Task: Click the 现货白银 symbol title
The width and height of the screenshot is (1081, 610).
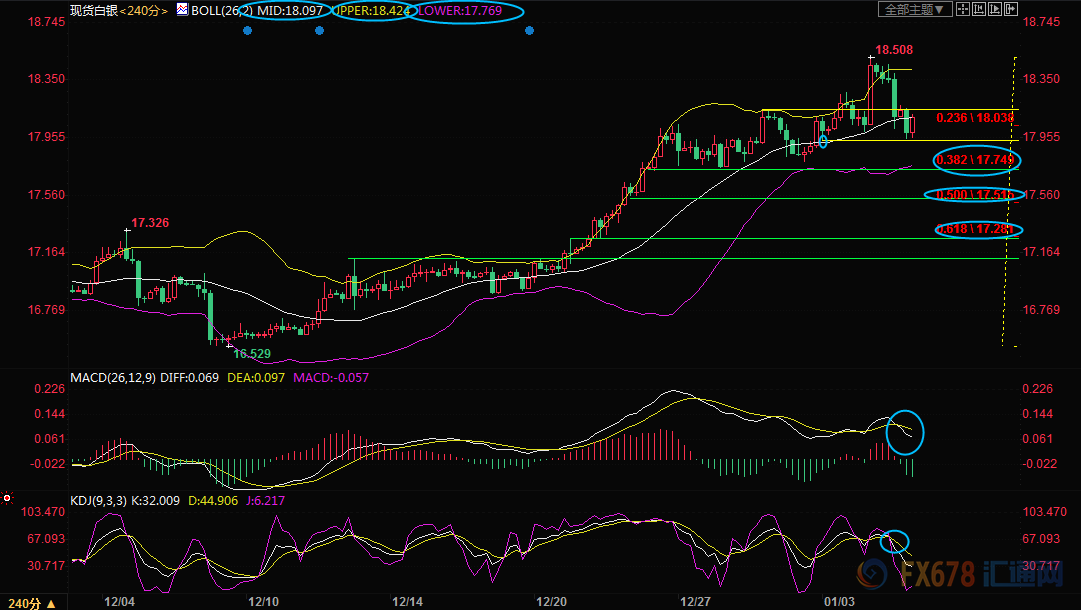Action: pyautogui.click(x=94, y=10)
